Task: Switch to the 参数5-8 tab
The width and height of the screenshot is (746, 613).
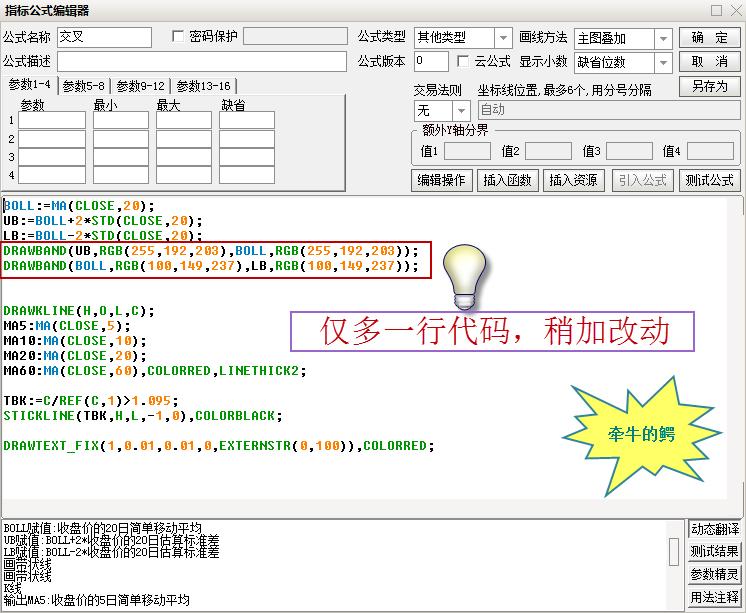Action: point(84,86)
